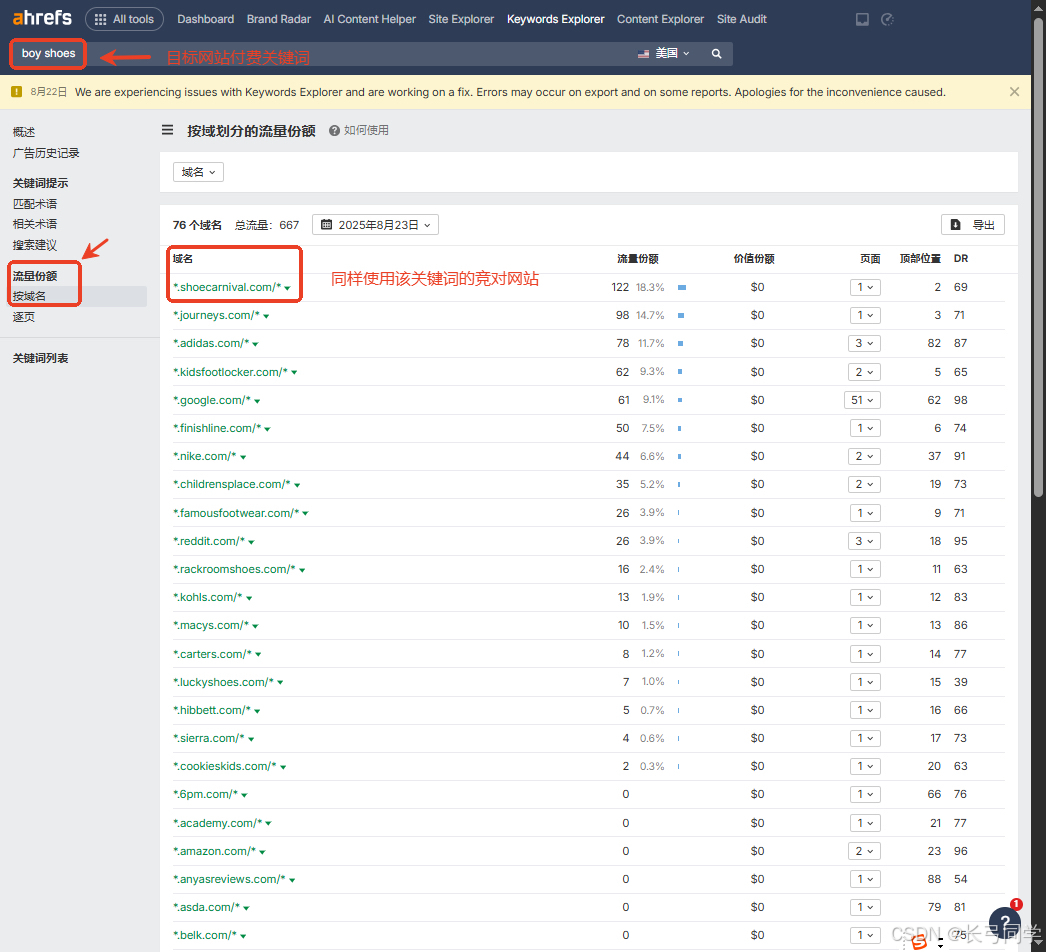This screenshot has height=952, width=1046.
Task: Open pages dropdown for google.com row
Action: pyautogui.click(x=862, y=400)
